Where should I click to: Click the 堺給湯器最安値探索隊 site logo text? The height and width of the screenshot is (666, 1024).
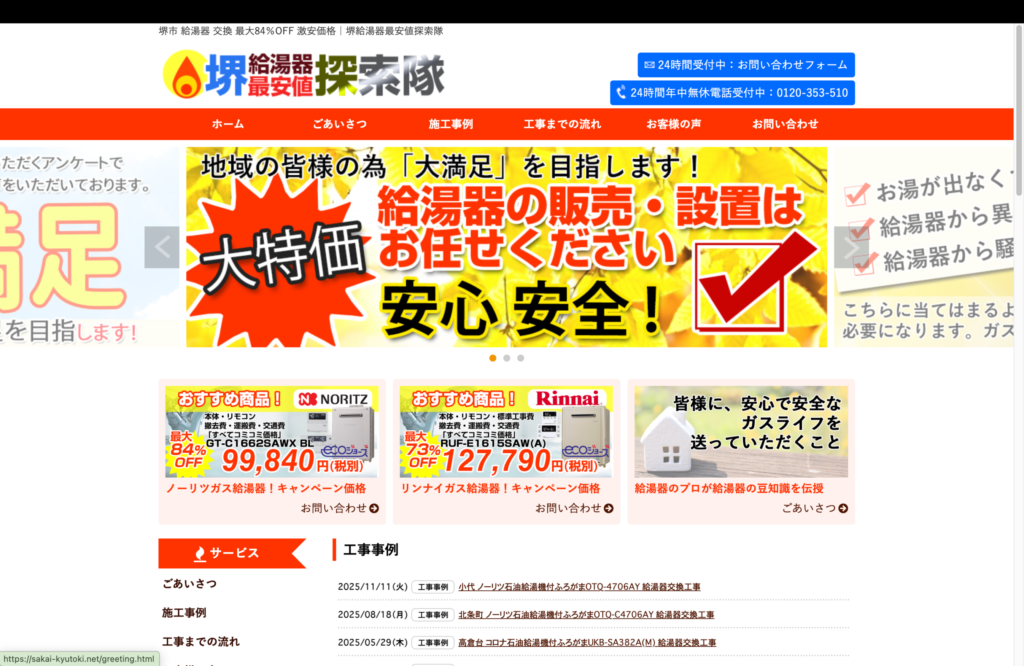(325, 74)
